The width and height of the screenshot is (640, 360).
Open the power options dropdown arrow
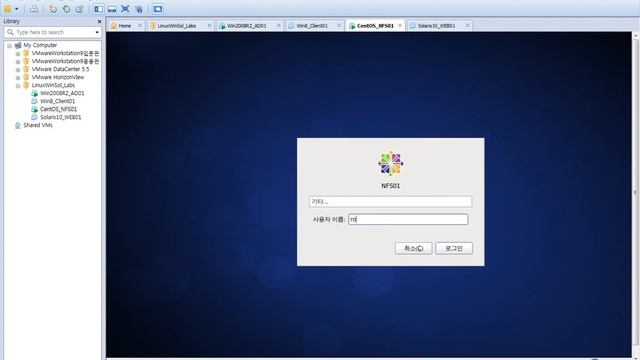pos(16,9)
